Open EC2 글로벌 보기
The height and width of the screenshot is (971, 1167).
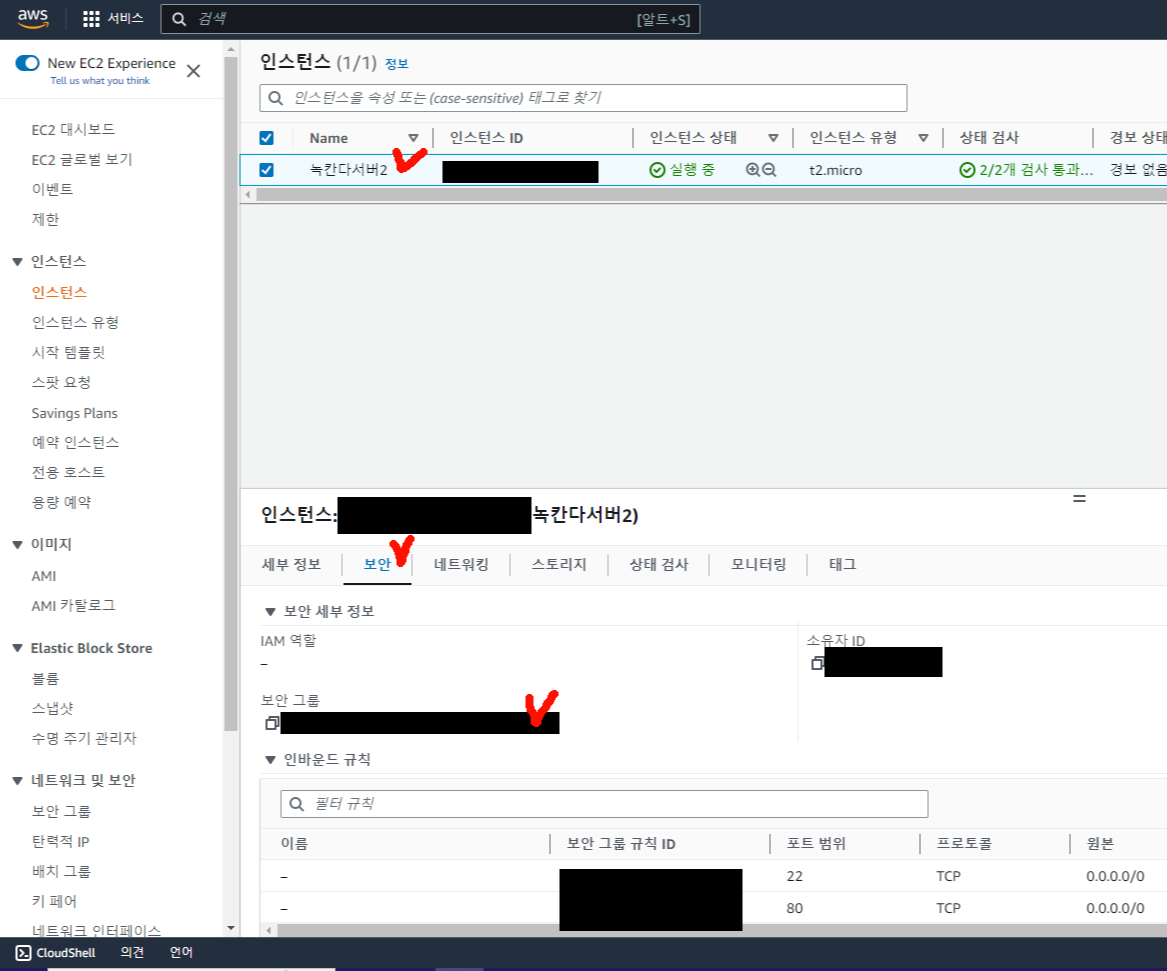[82, 159]
